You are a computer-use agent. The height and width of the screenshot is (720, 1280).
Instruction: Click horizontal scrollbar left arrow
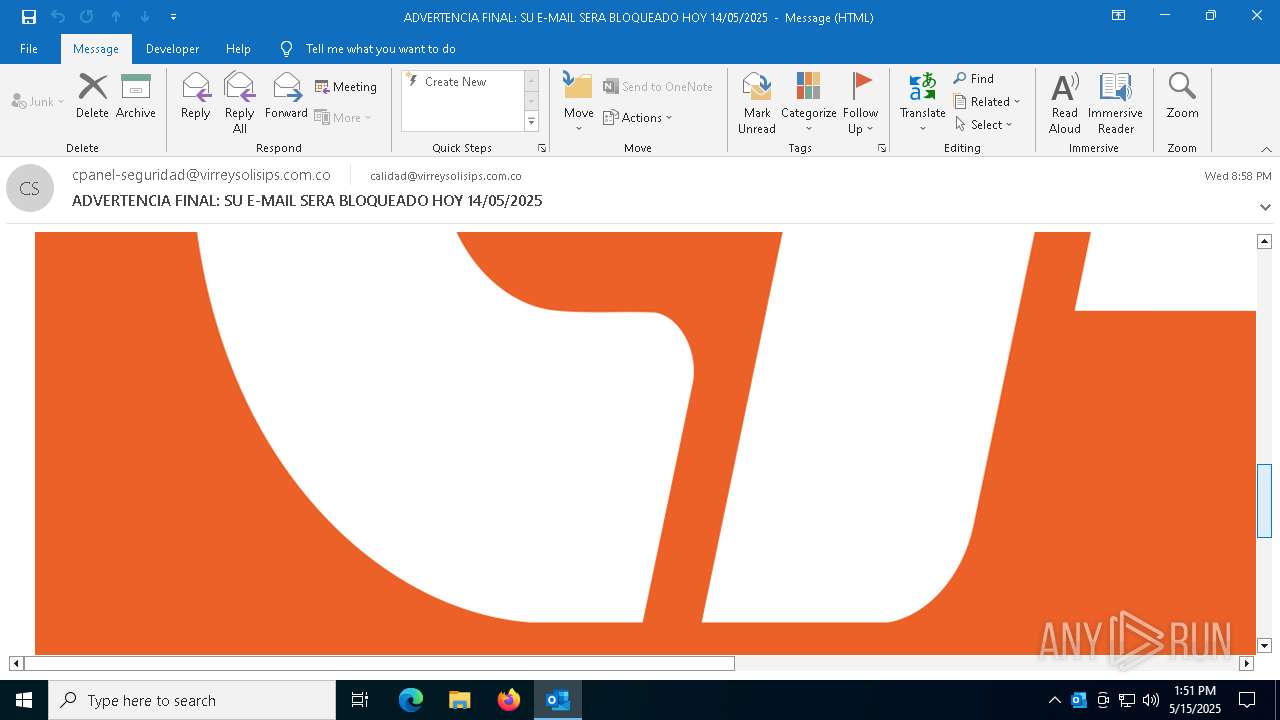pyautogui.click(x=16, y=663)
